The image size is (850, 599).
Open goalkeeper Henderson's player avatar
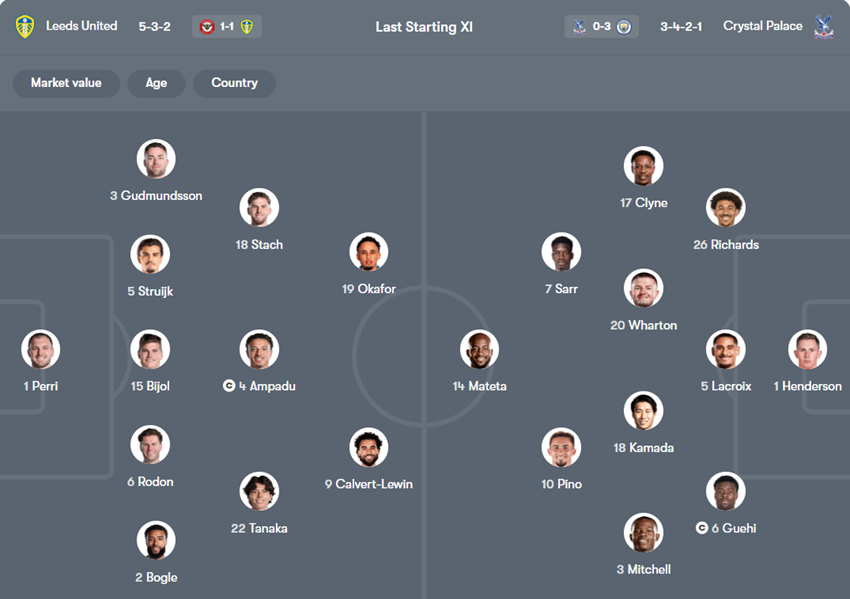click(807, 350)
